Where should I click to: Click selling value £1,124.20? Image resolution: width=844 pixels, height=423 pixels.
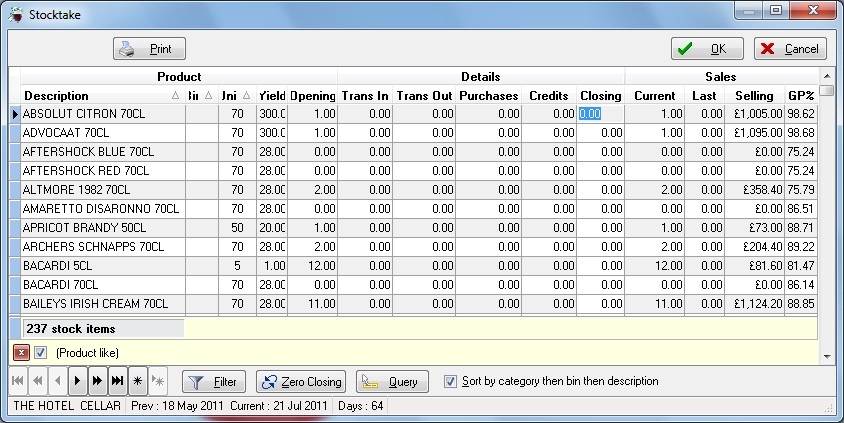pos(754,304)
